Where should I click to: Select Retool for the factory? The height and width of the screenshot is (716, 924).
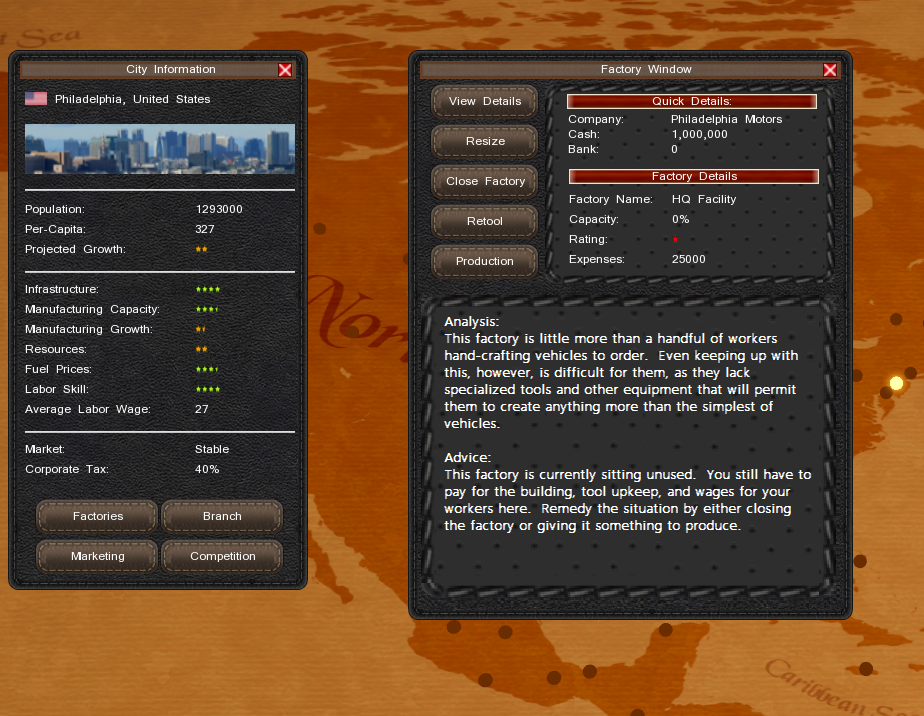pyautogui.click(x=484, y=221)
